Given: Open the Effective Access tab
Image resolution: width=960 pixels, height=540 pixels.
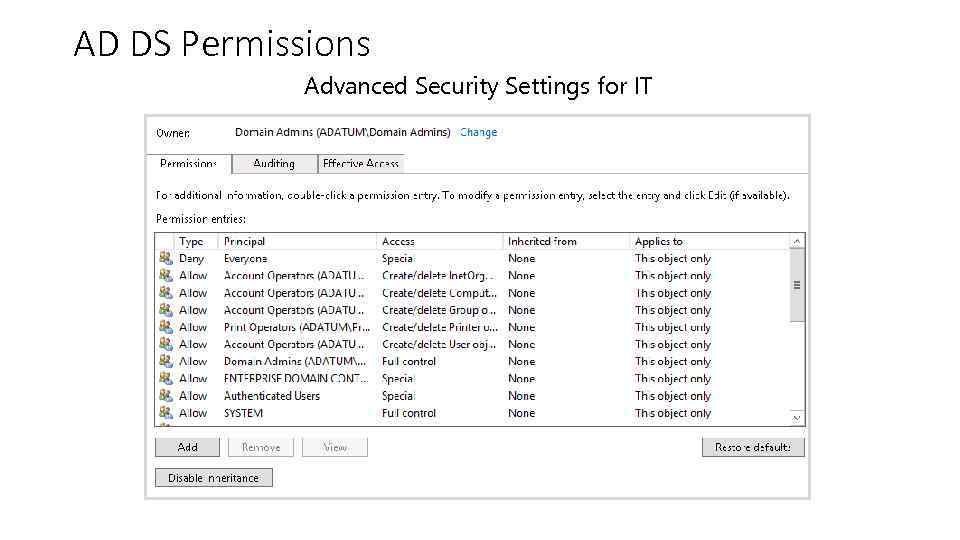Looking at the screenshot, I should [361, 164].
